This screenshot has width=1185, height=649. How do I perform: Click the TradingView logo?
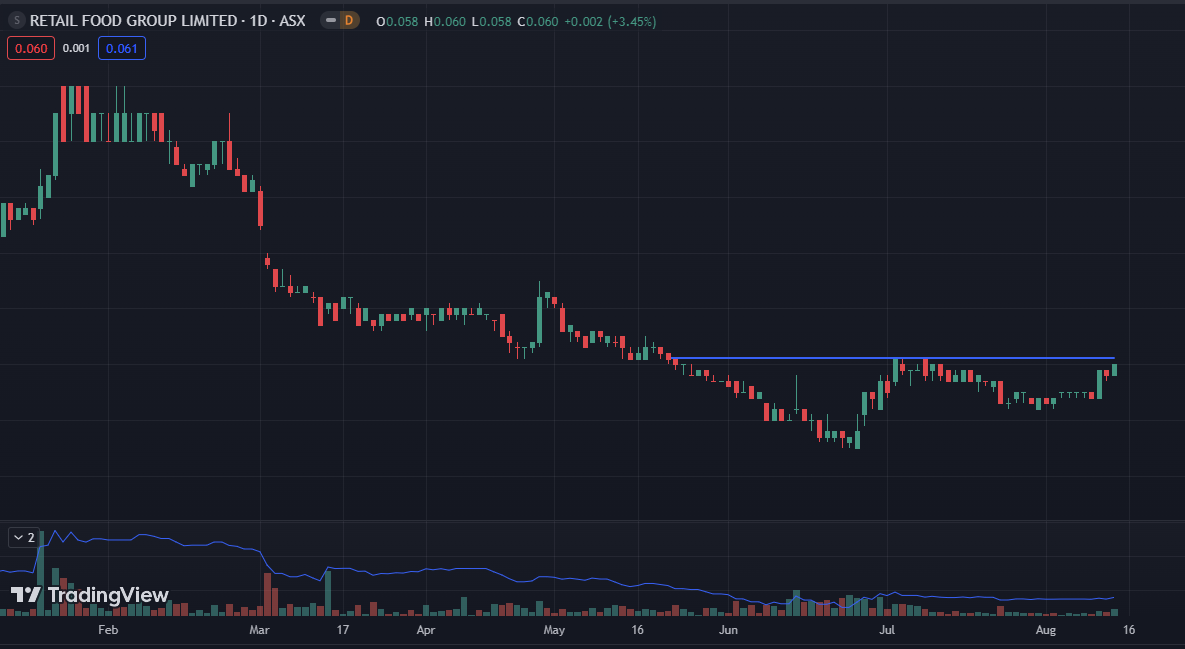click(x=90, y=595)
